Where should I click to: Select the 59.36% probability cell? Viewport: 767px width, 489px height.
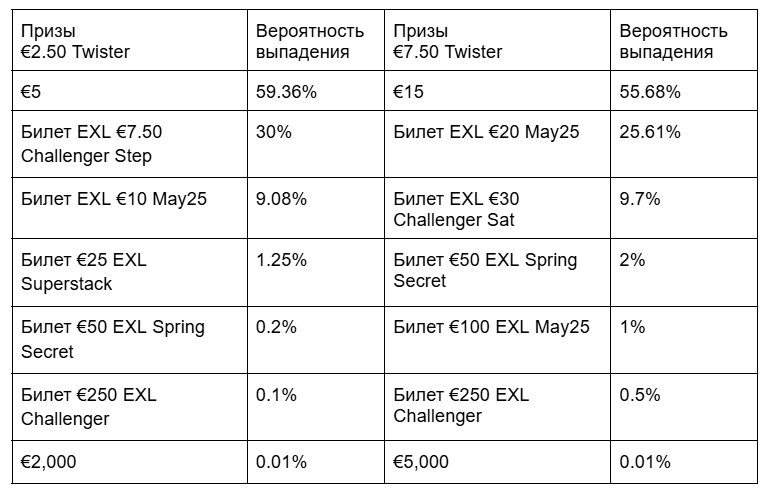point(286,92)
